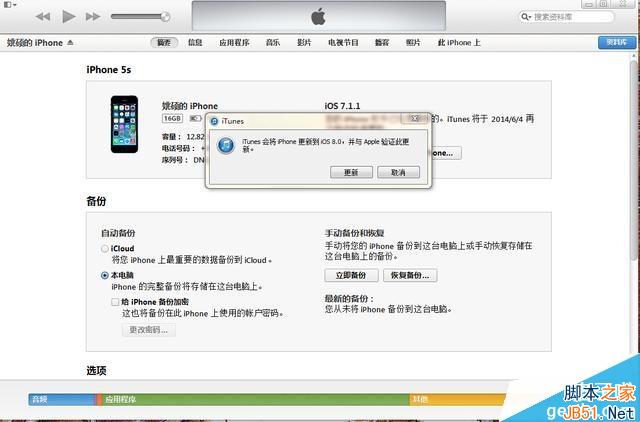Click the 立即备份 button
Screen dimensions: 640x422
(x=351, y=275)
